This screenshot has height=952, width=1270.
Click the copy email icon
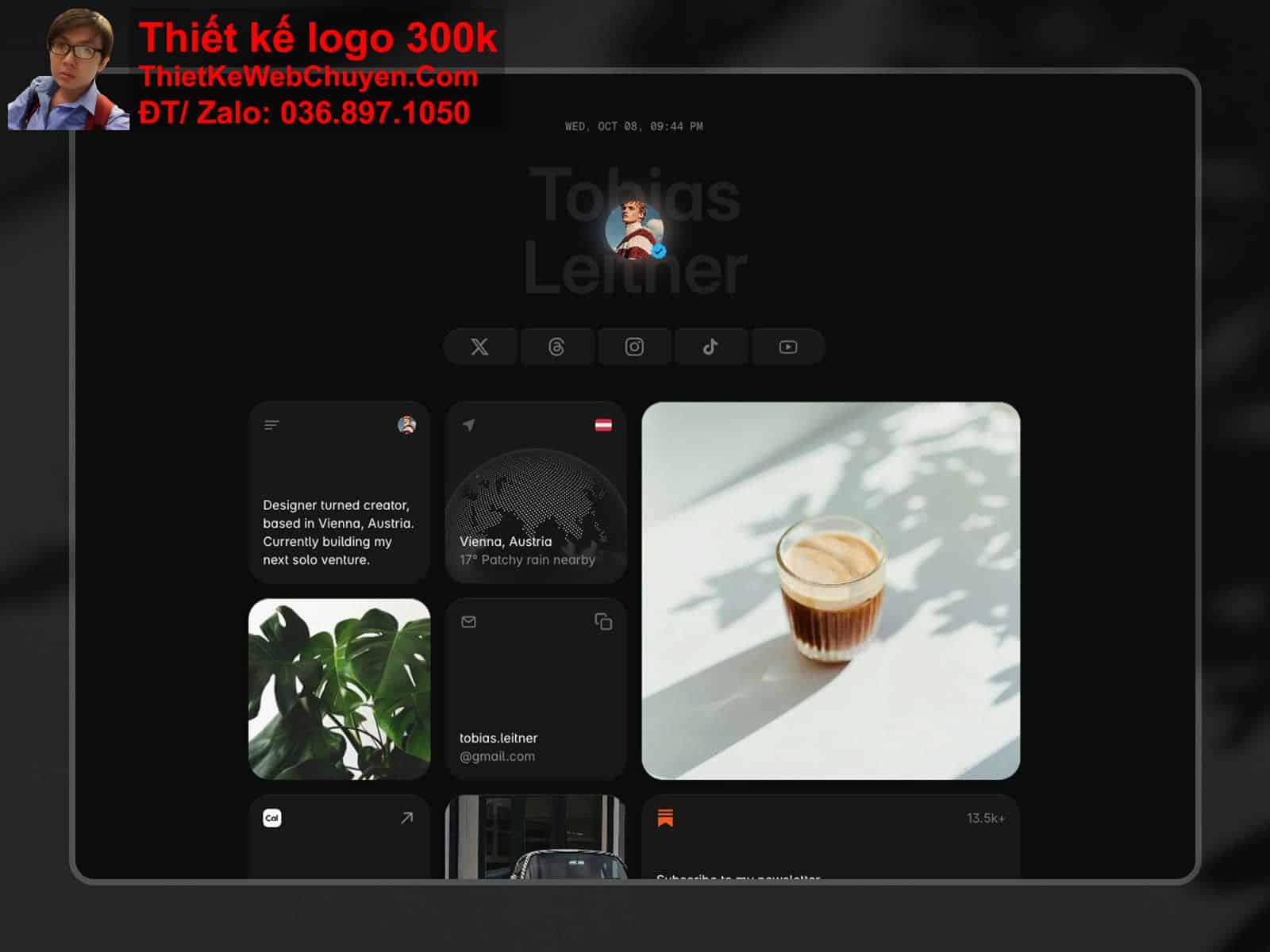603,622
